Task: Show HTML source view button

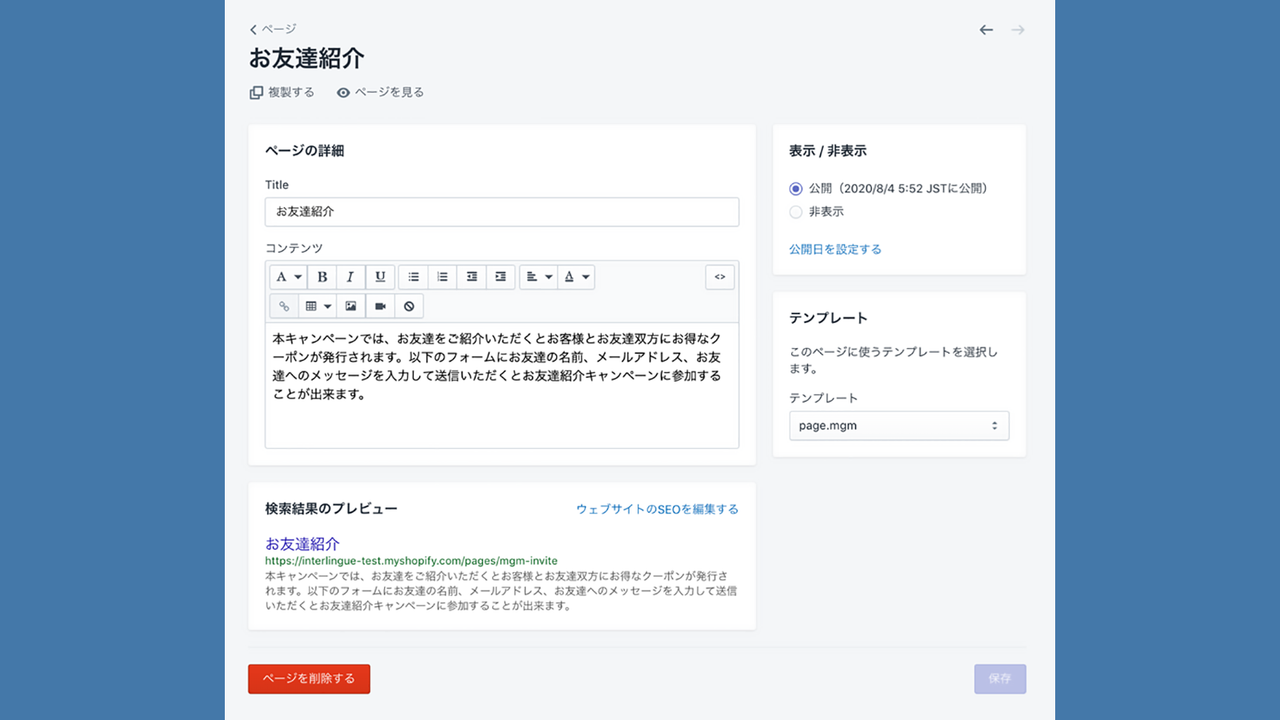Action: tap(720, 277)
